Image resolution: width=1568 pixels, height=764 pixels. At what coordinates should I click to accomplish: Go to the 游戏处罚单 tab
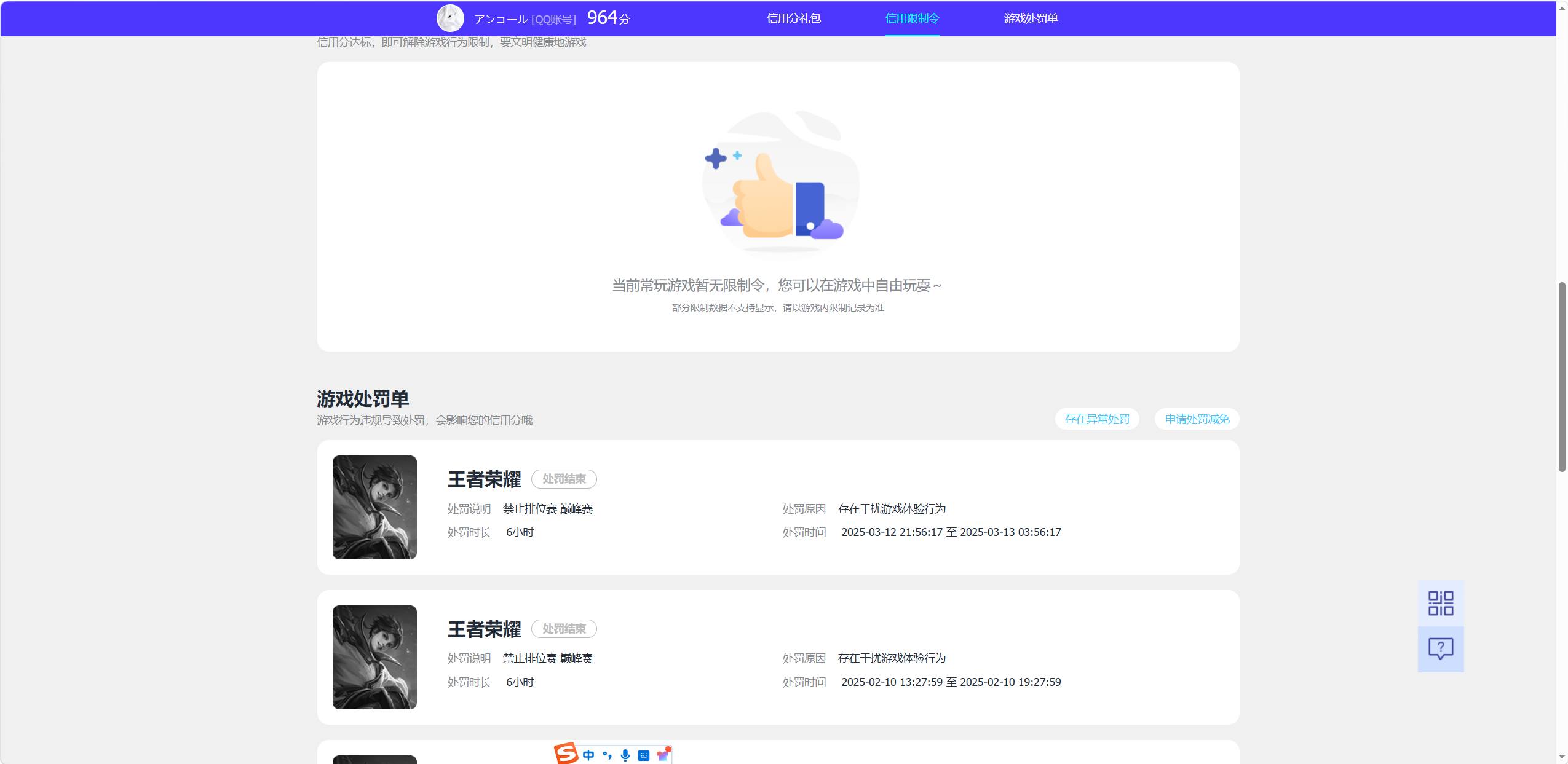pos(1031,18)
